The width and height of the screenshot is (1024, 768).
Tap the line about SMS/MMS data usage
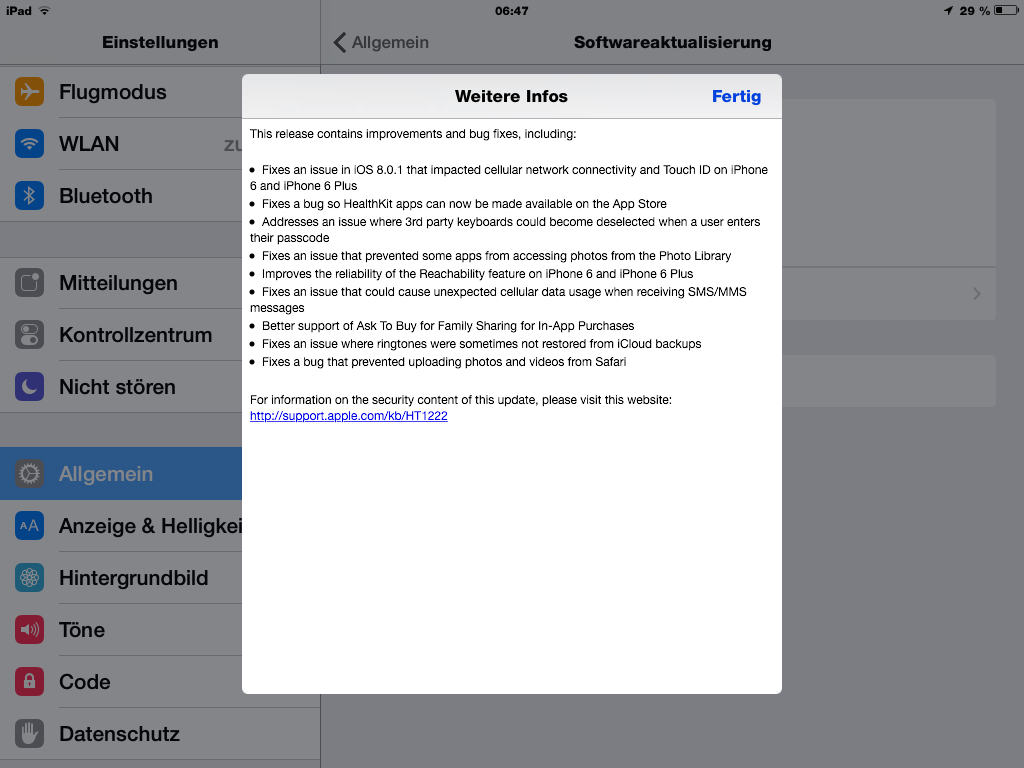click(498, 300)
